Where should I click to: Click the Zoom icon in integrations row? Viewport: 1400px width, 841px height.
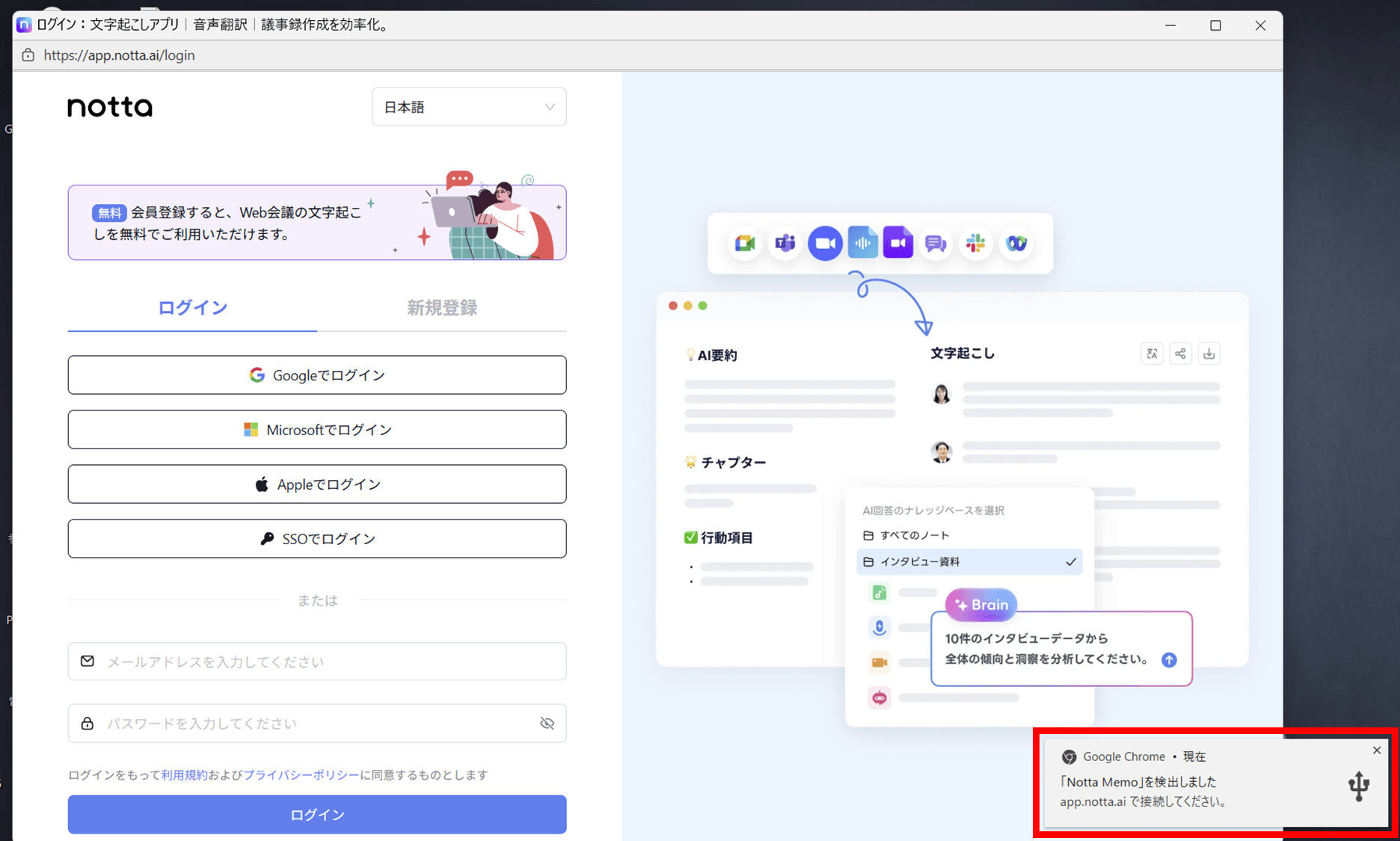(x=824, y=244)
